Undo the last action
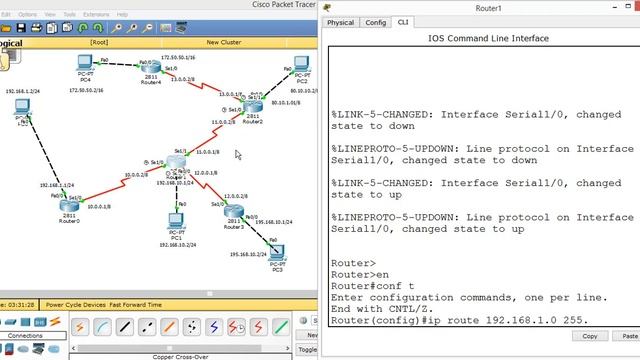This screenshot has height=360, width=640. click(x=83, y=28)
